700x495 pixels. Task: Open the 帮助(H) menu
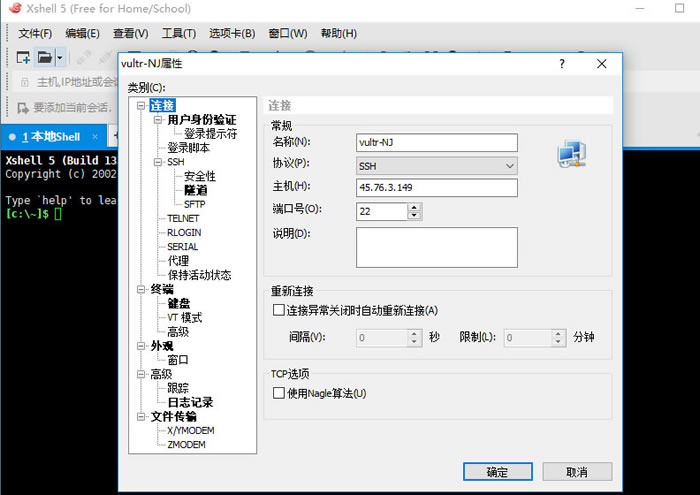[339, 33]
